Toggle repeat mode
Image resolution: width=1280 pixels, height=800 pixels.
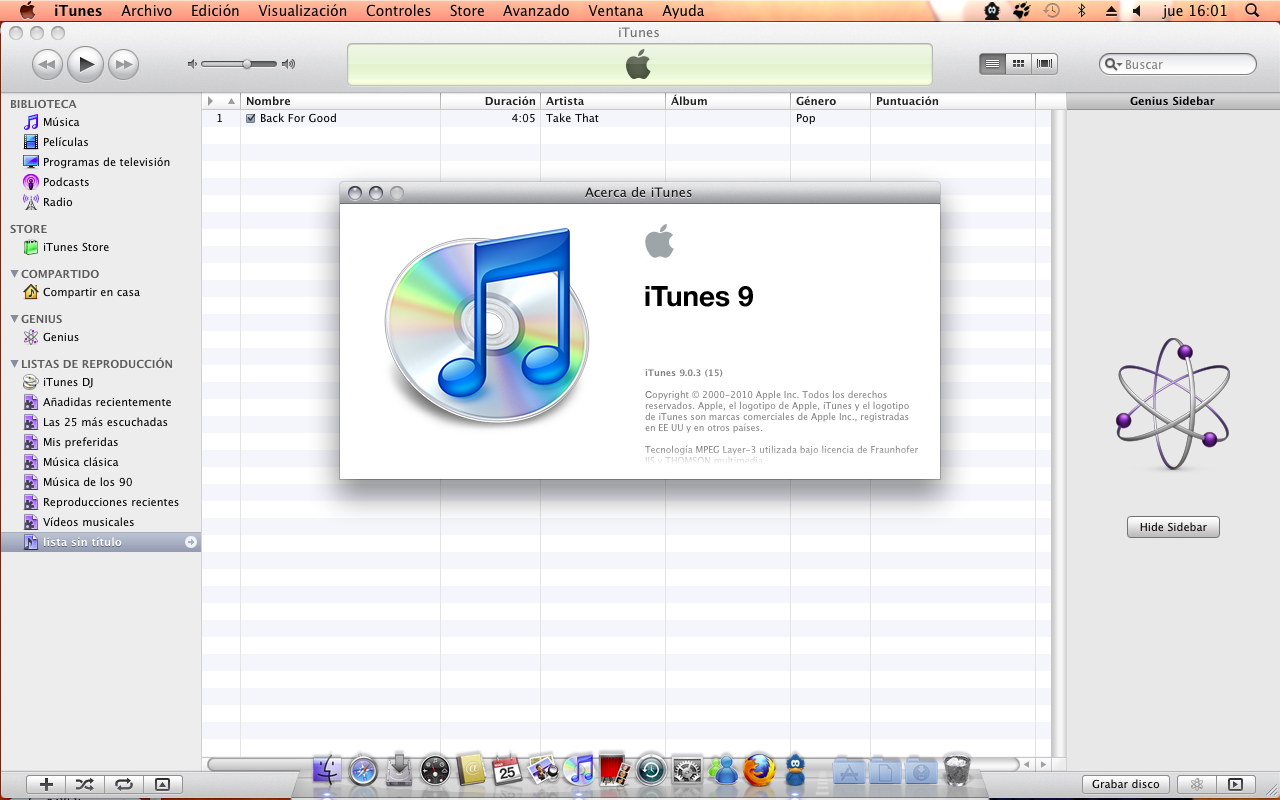pos(124,785)
